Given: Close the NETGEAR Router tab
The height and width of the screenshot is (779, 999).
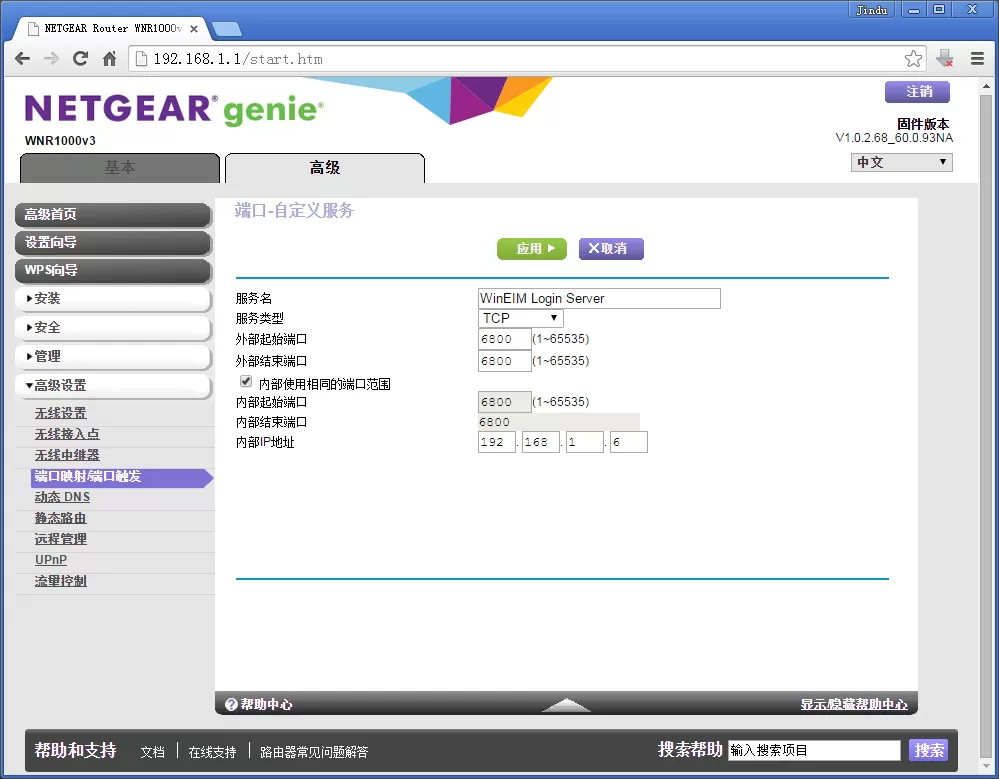Looking at the screenshot, I should 194,29.
